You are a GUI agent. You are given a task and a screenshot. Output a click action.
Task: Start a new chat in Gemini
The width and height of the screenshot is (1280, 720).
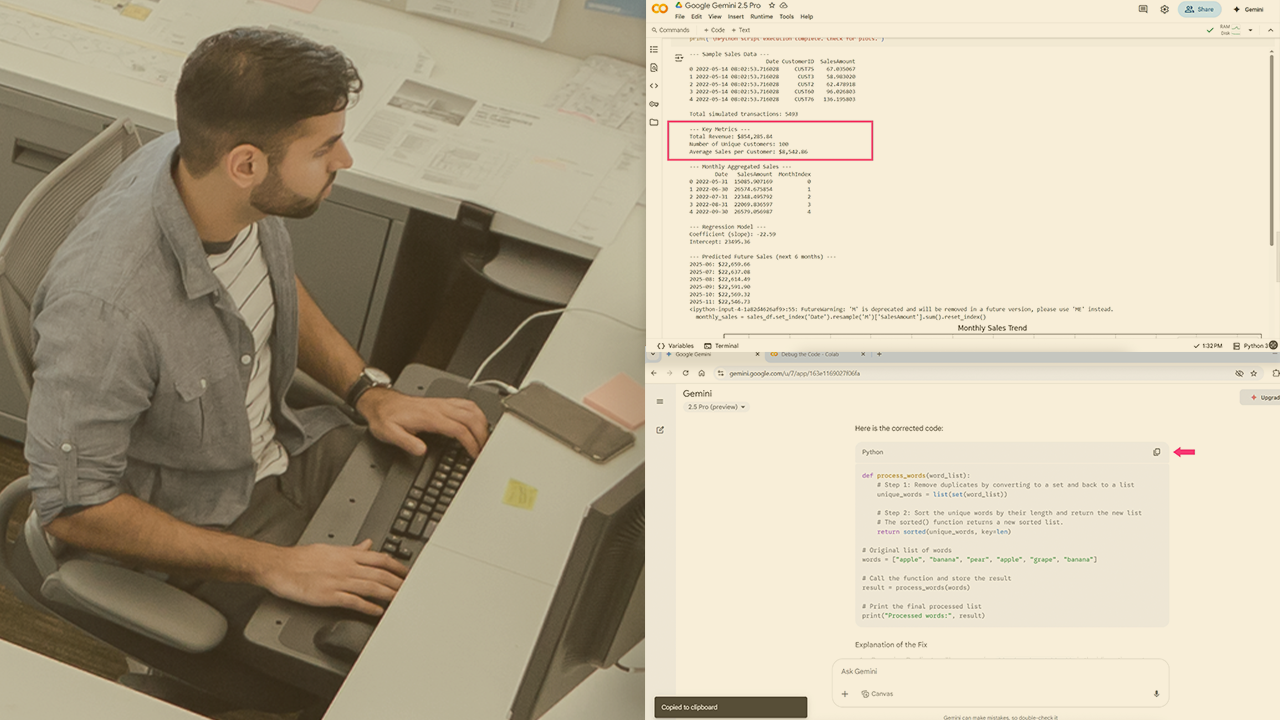pyautogui.click(x=660, y=430)
